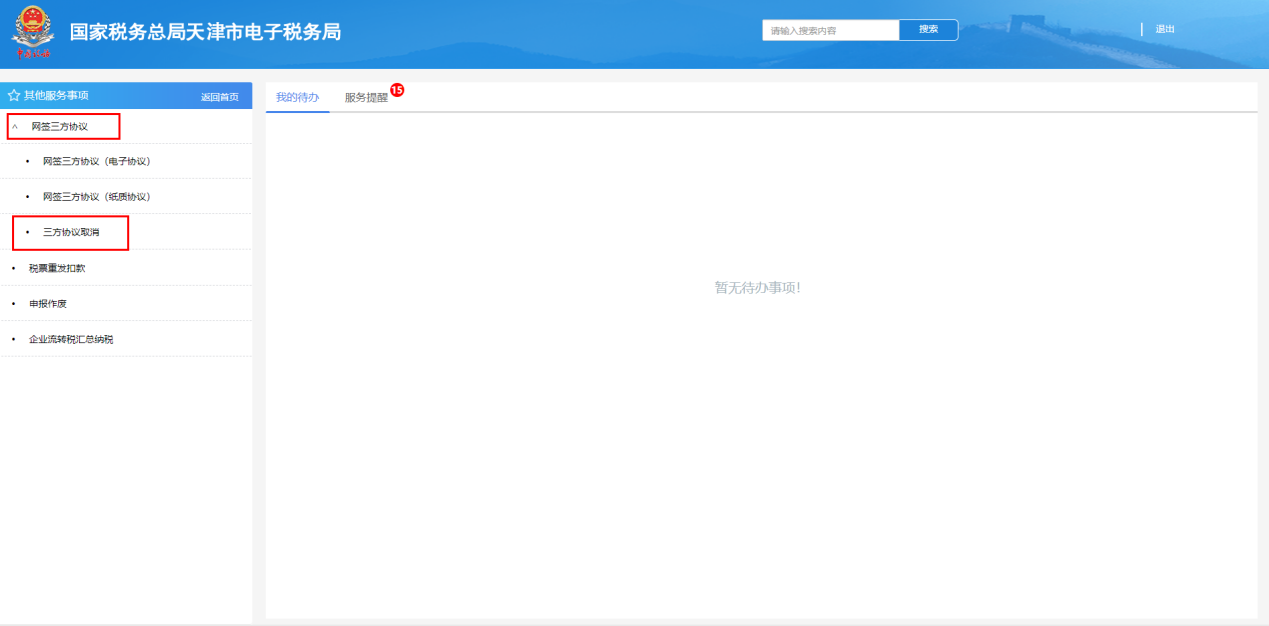
Task: Click 退出 to log out
Action: [x=1165, y=30]
